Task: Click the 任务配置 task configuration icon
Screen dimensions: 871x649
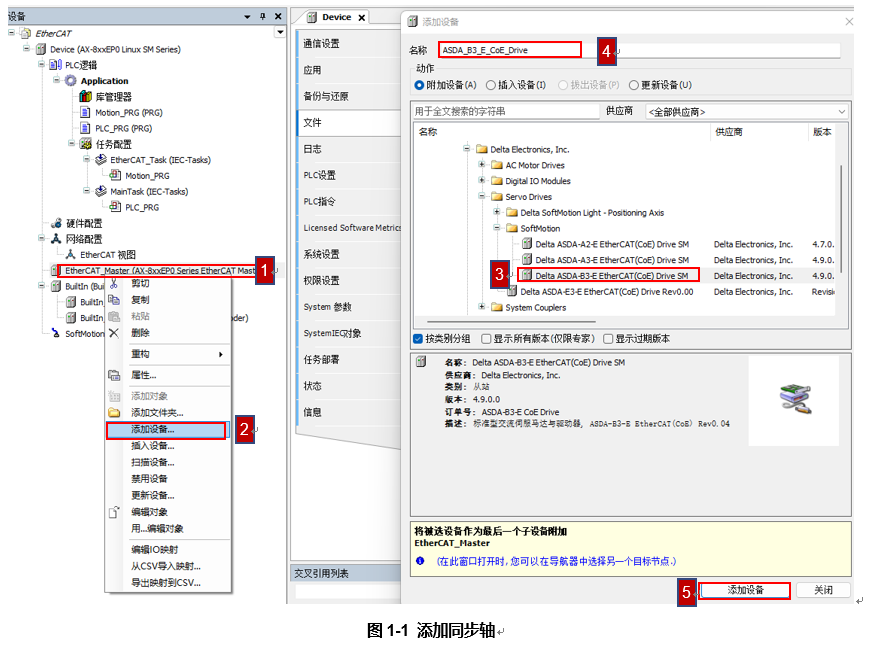Action: [x=85, y=144]
